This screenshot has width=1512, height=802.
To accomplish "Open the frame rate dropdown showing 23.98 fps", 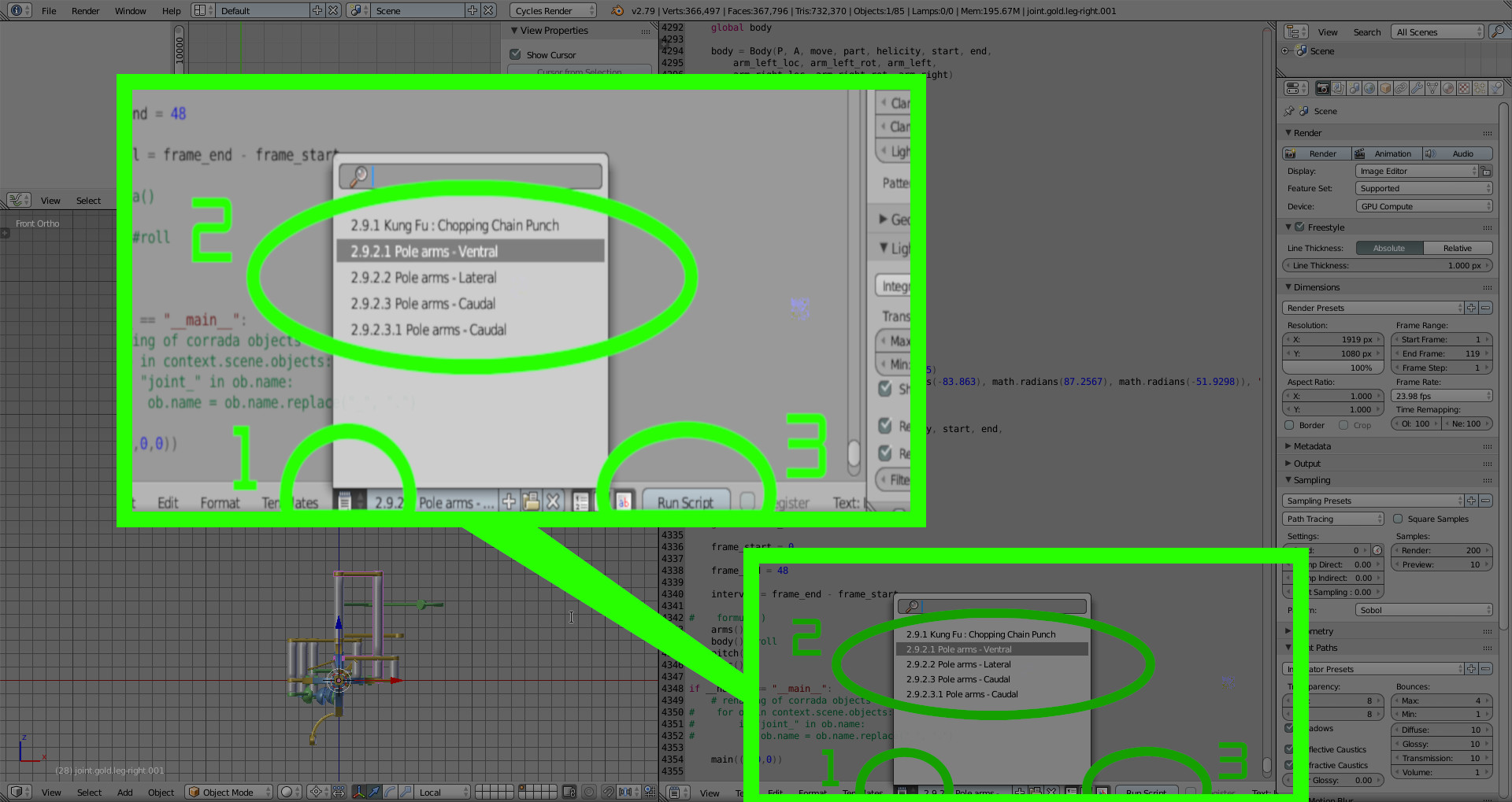I will (1441, 396).
